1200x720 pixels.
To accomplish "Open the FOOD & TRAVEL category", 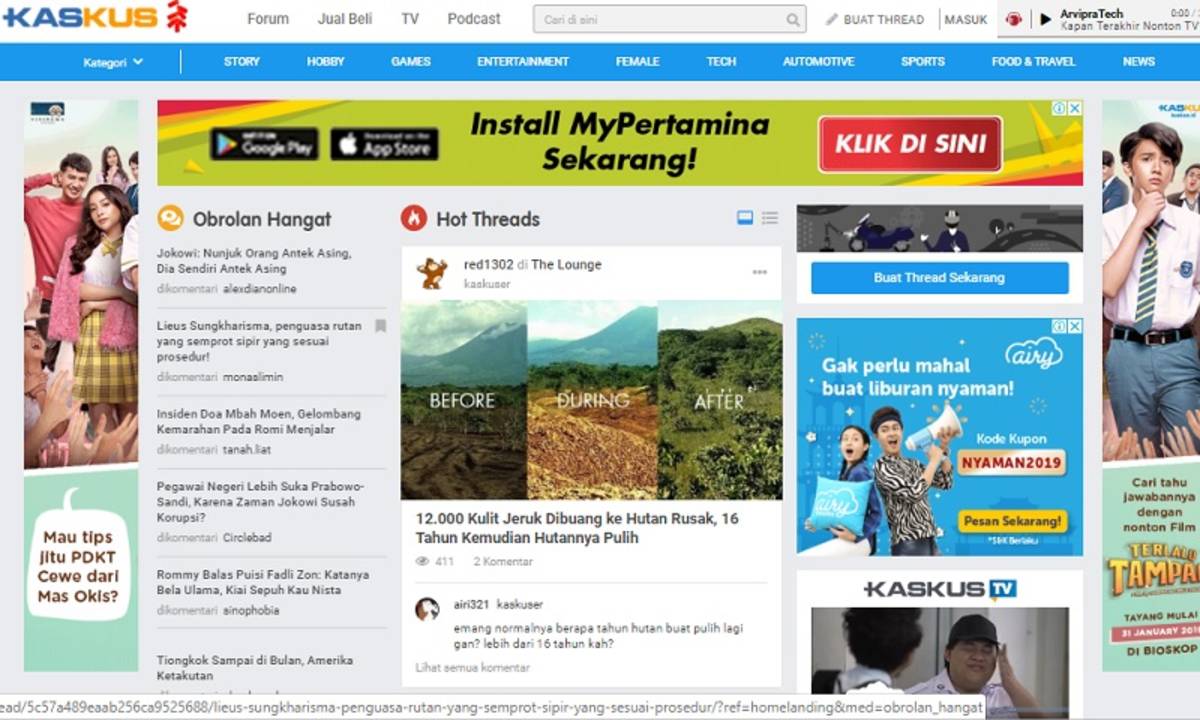I will point(1033,62).
